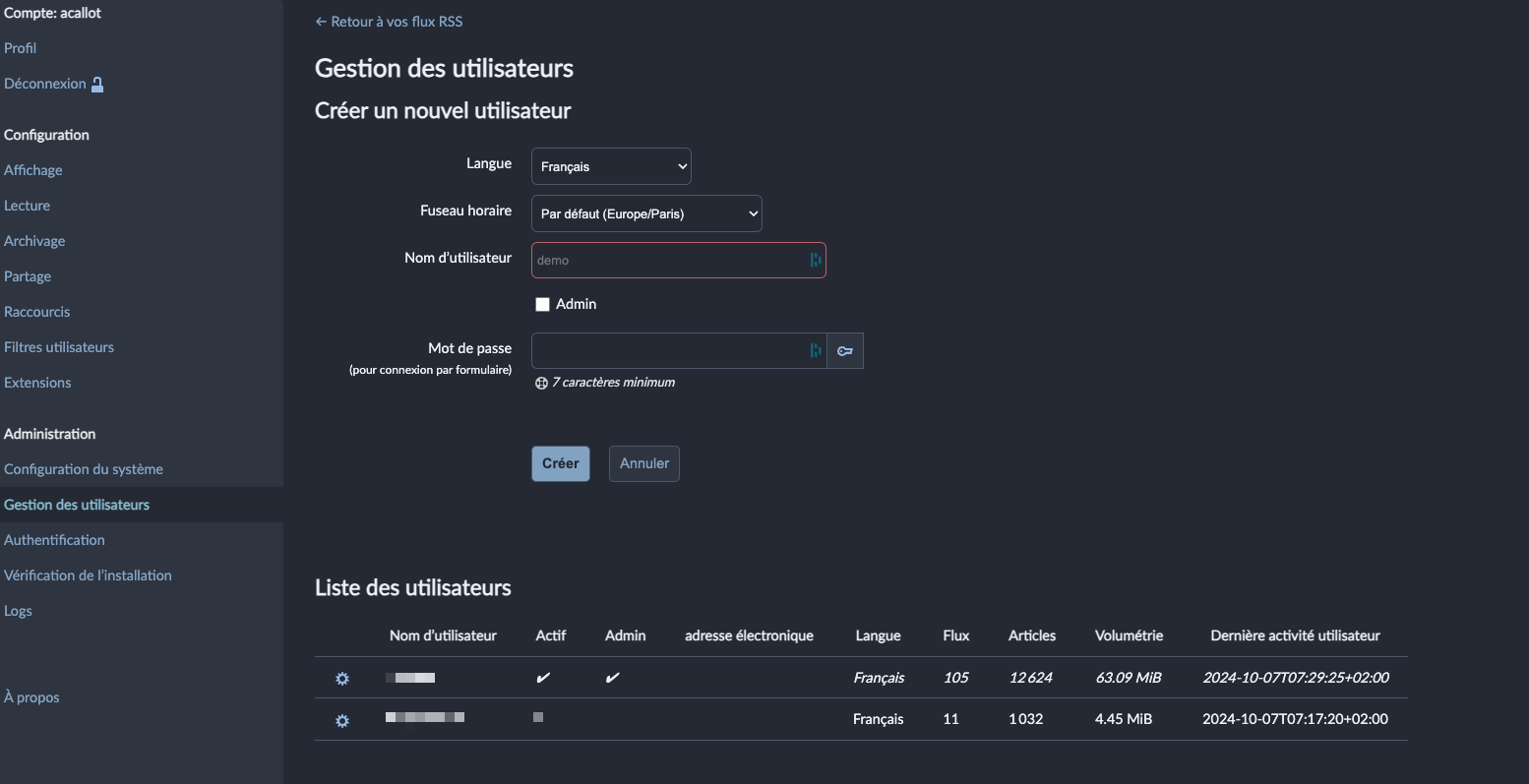Expand the Fuseau horaire dropdown

point(646,213)
